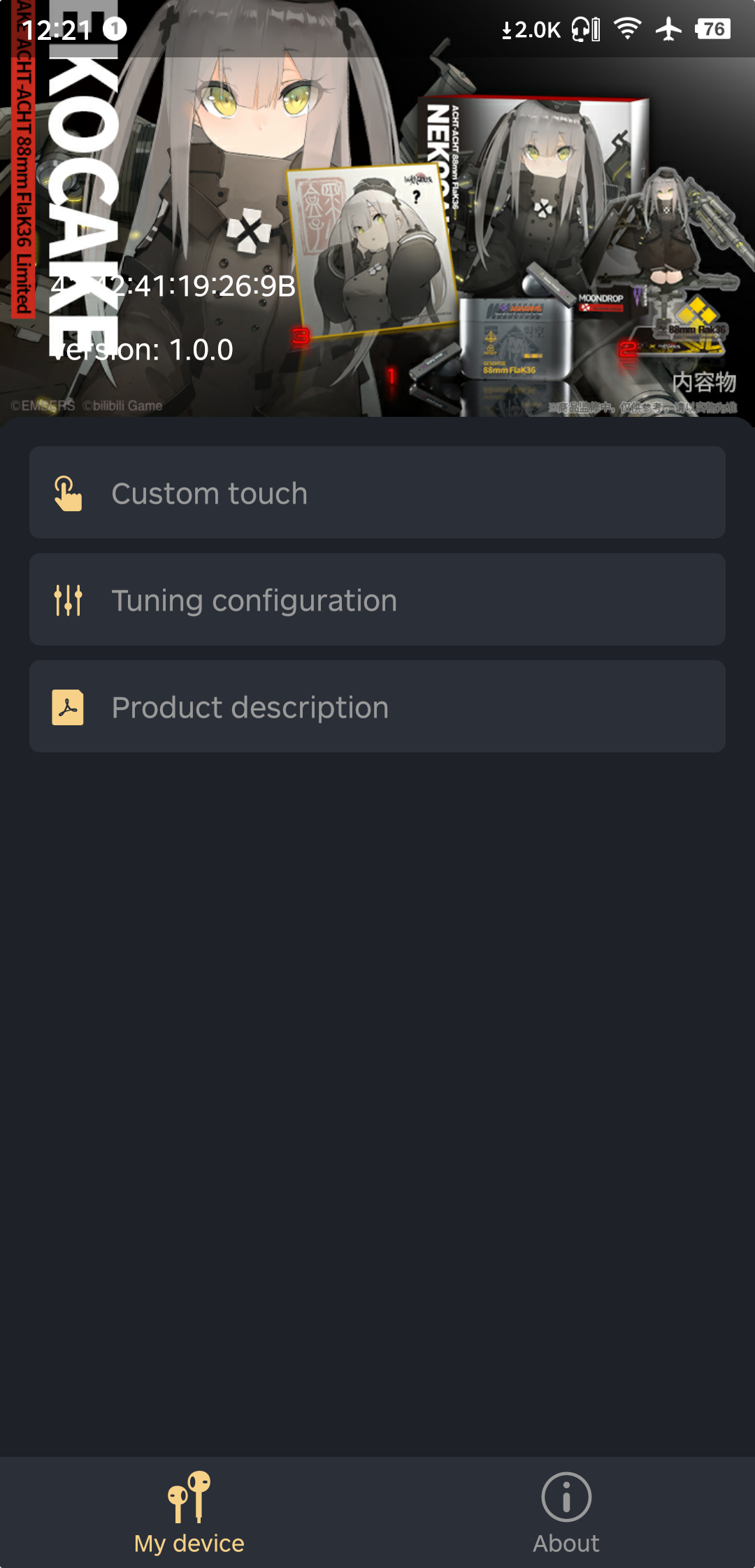
Task: Open the Product description text label
Action: pos(250,708)
